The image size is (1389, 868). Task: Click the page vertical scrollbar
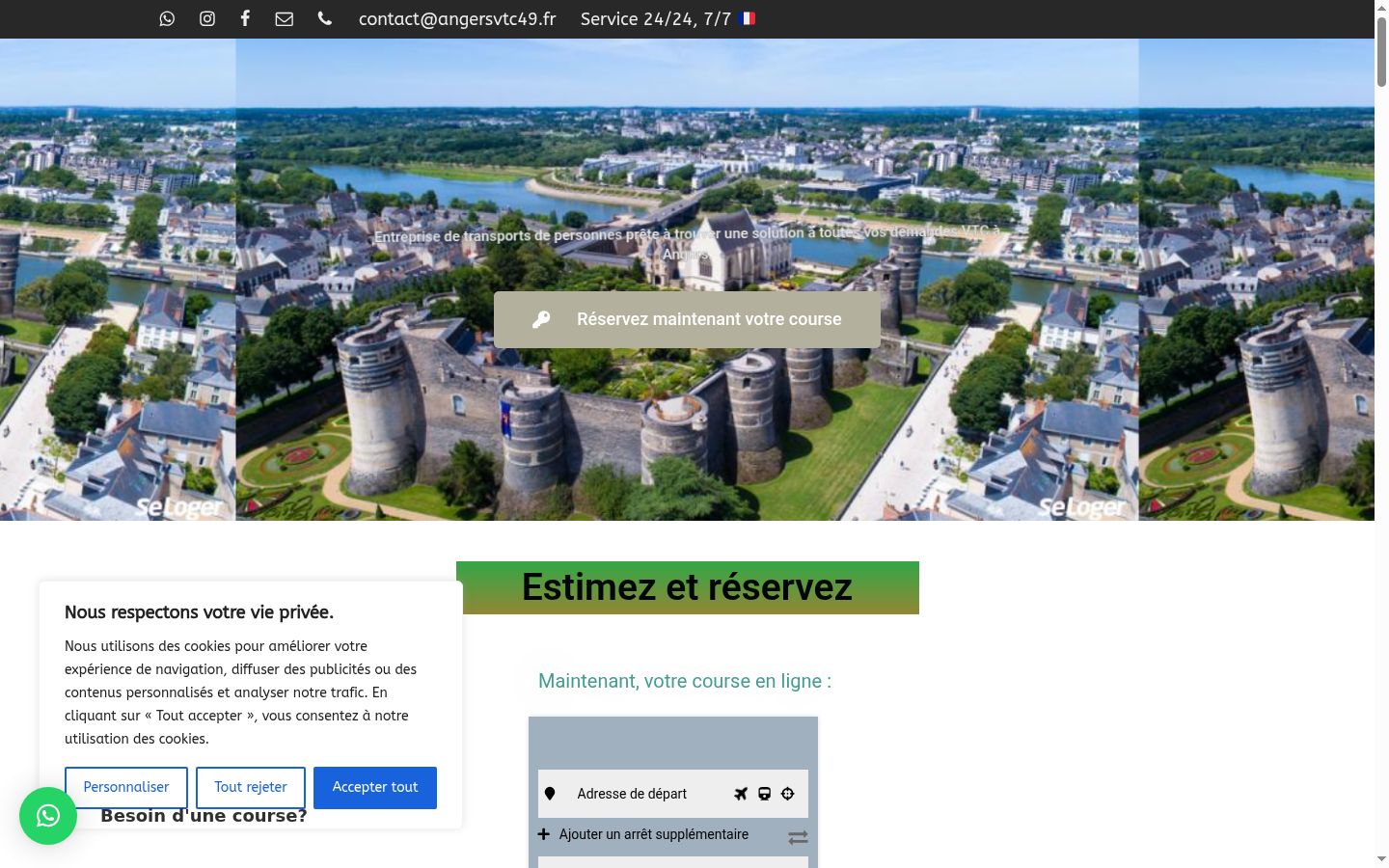click(1381, 53)
